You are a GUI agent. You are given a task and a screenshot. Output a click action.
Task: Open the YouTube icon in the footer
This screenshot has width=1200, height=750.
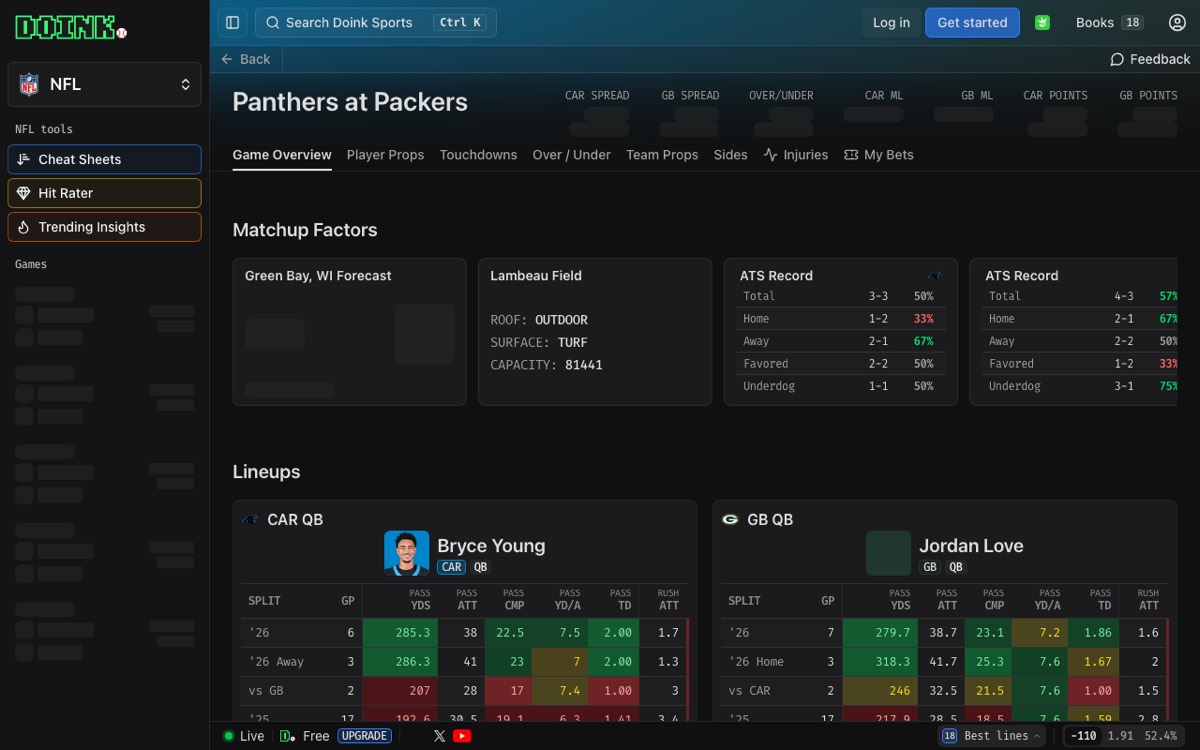pyautogui.click(x=462, y=736)
